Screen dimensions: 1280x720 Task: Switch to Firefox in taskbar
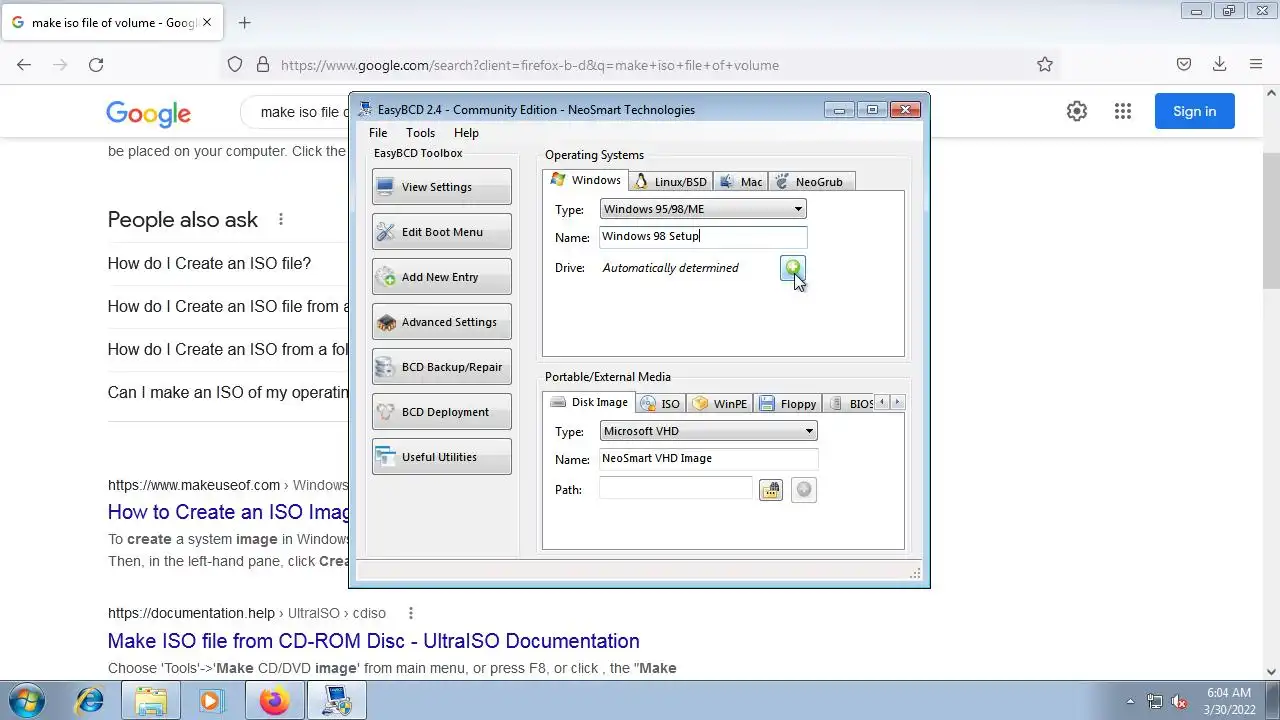(x=274, y=701)
